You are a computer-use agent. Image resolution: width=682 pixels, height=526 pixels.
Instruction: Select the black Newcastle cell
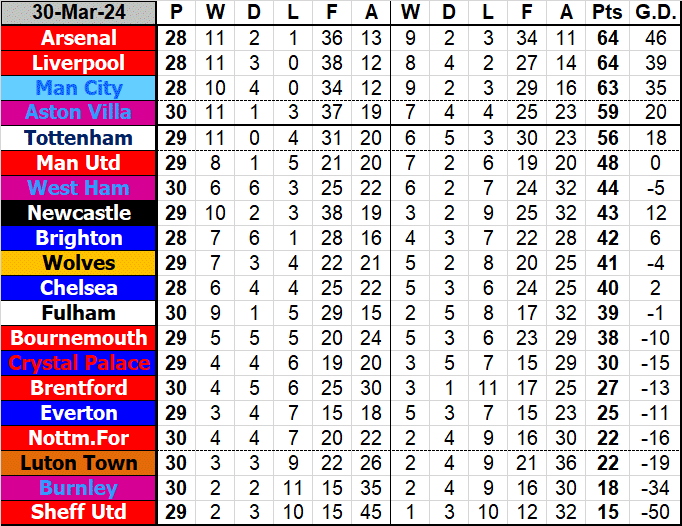click(x=79, y=213)
